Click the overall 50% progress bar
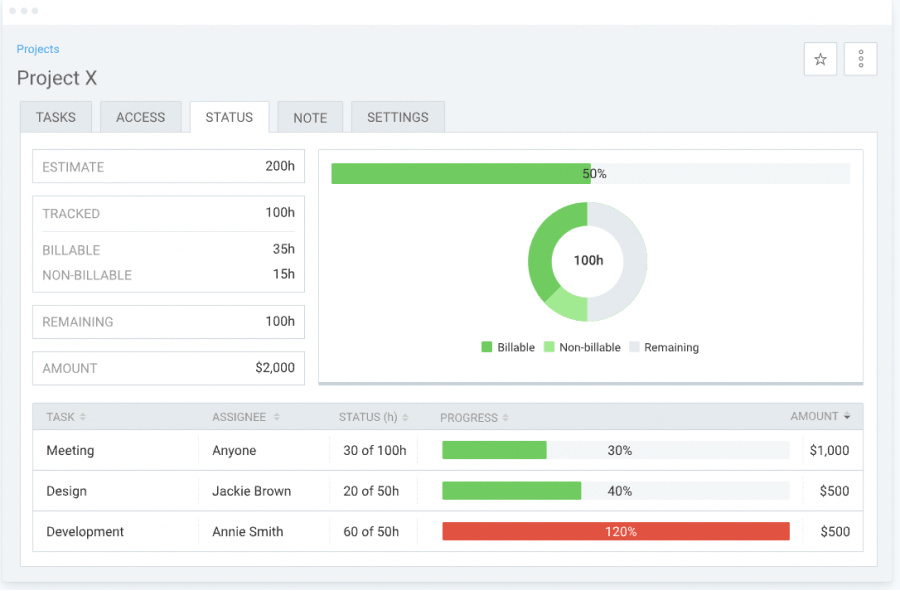This screenshot has width=900, height=591. pyautogui.click(x=591, y=174)
